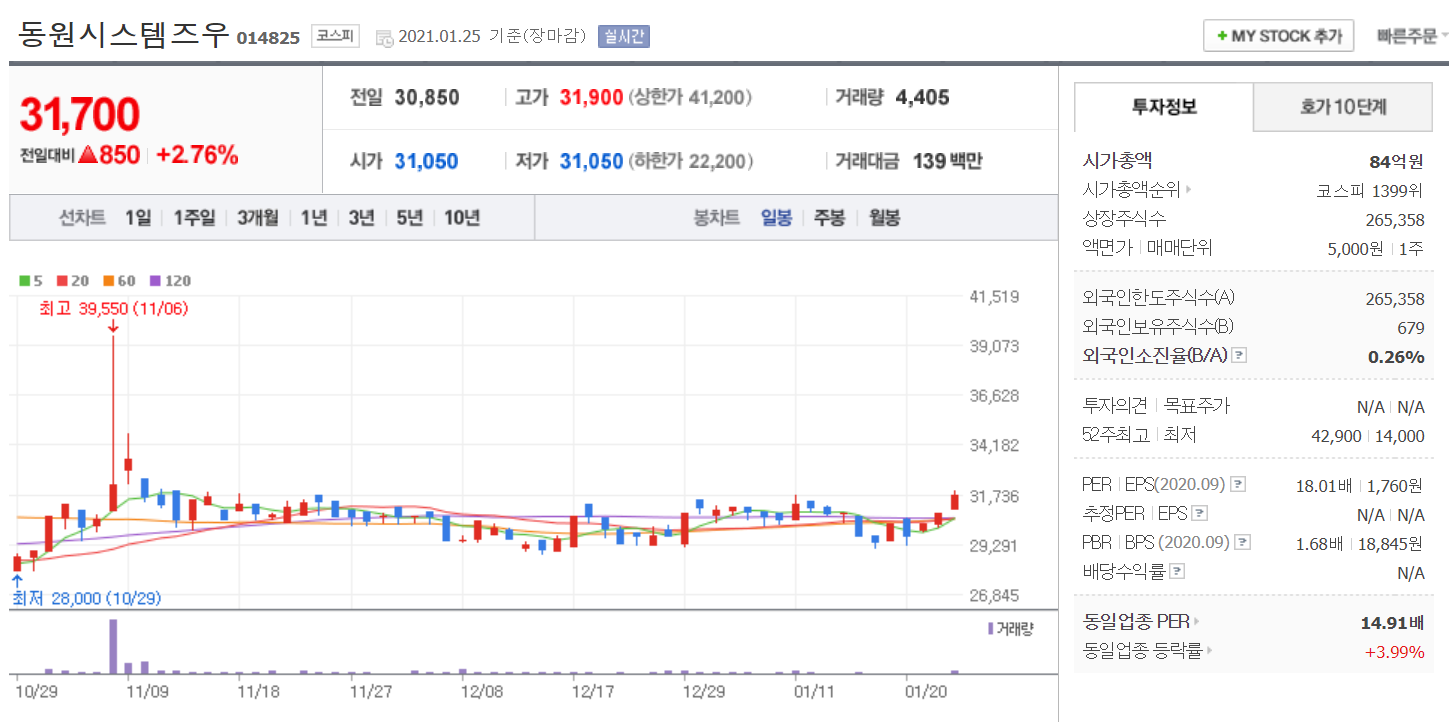
Task: Click the 코스피 market badge
Action: tap(334, 36)
